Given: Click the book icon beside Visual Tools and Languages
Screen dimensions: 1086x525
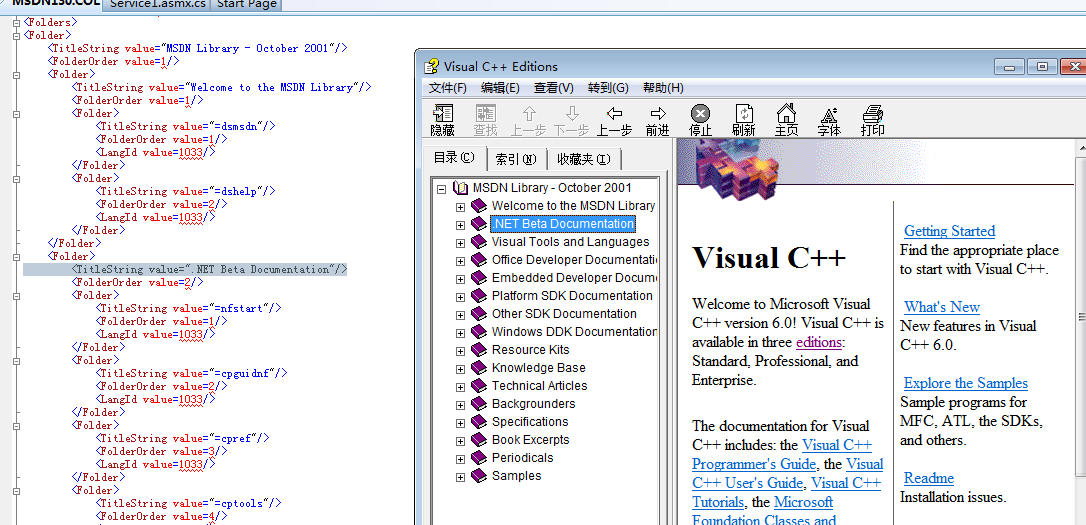Looking at the screenshot, I should tap(479, 242).
